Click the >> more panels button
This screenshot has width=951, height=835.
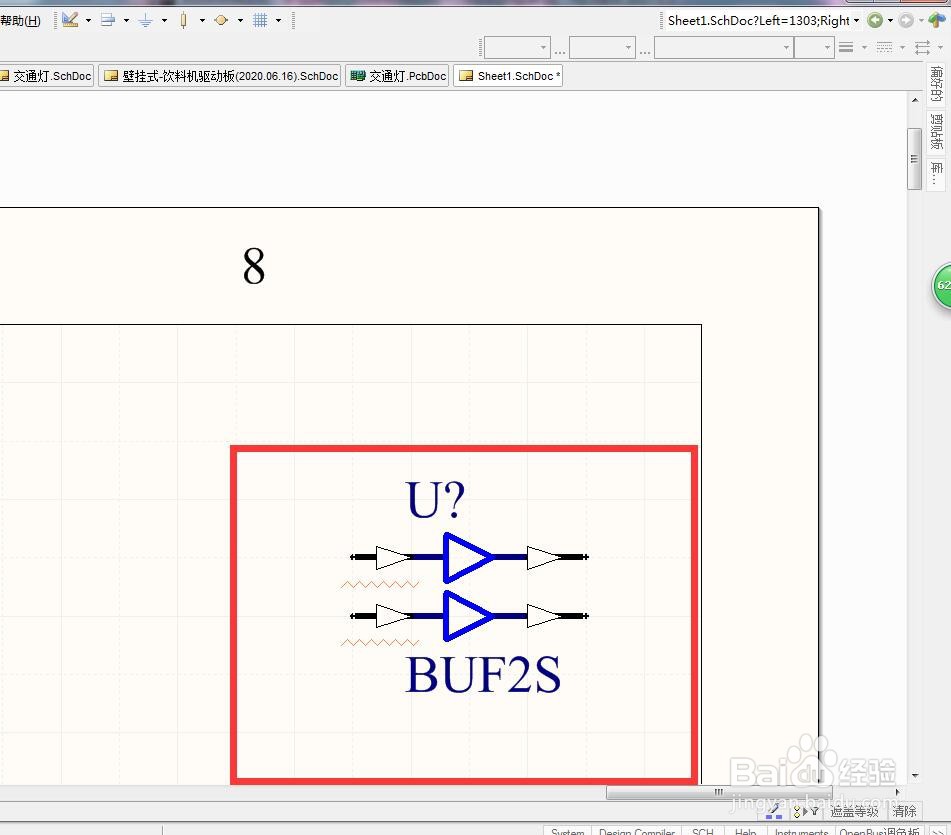938,831
